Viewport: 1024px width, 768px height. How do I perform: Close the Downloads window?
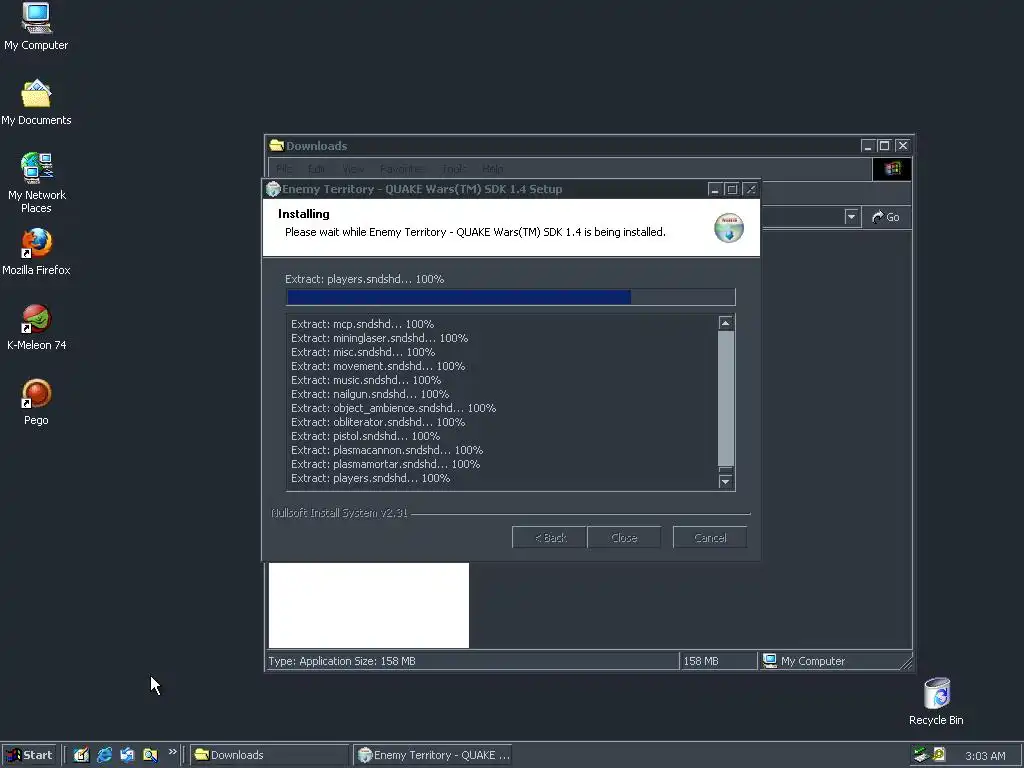[x=903, y=146]
